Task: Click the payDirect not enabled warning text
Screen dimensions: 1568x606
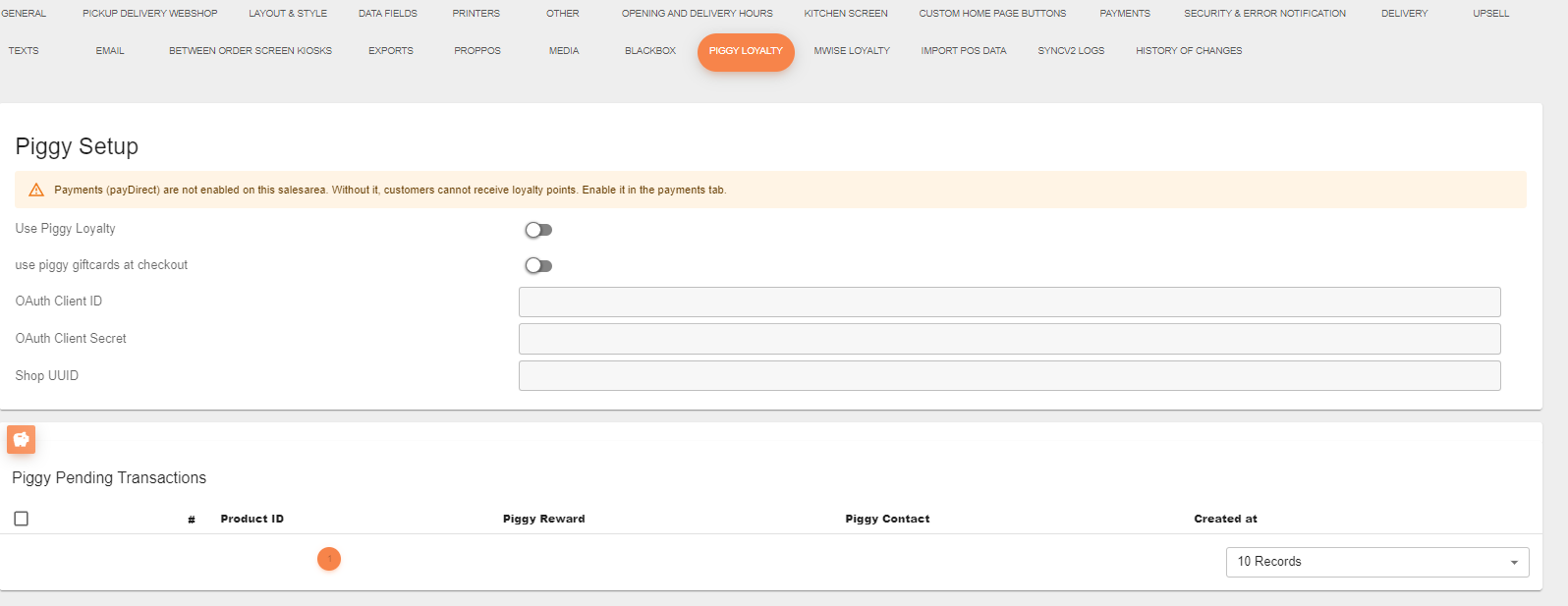Action: click(x=390, y=191)
